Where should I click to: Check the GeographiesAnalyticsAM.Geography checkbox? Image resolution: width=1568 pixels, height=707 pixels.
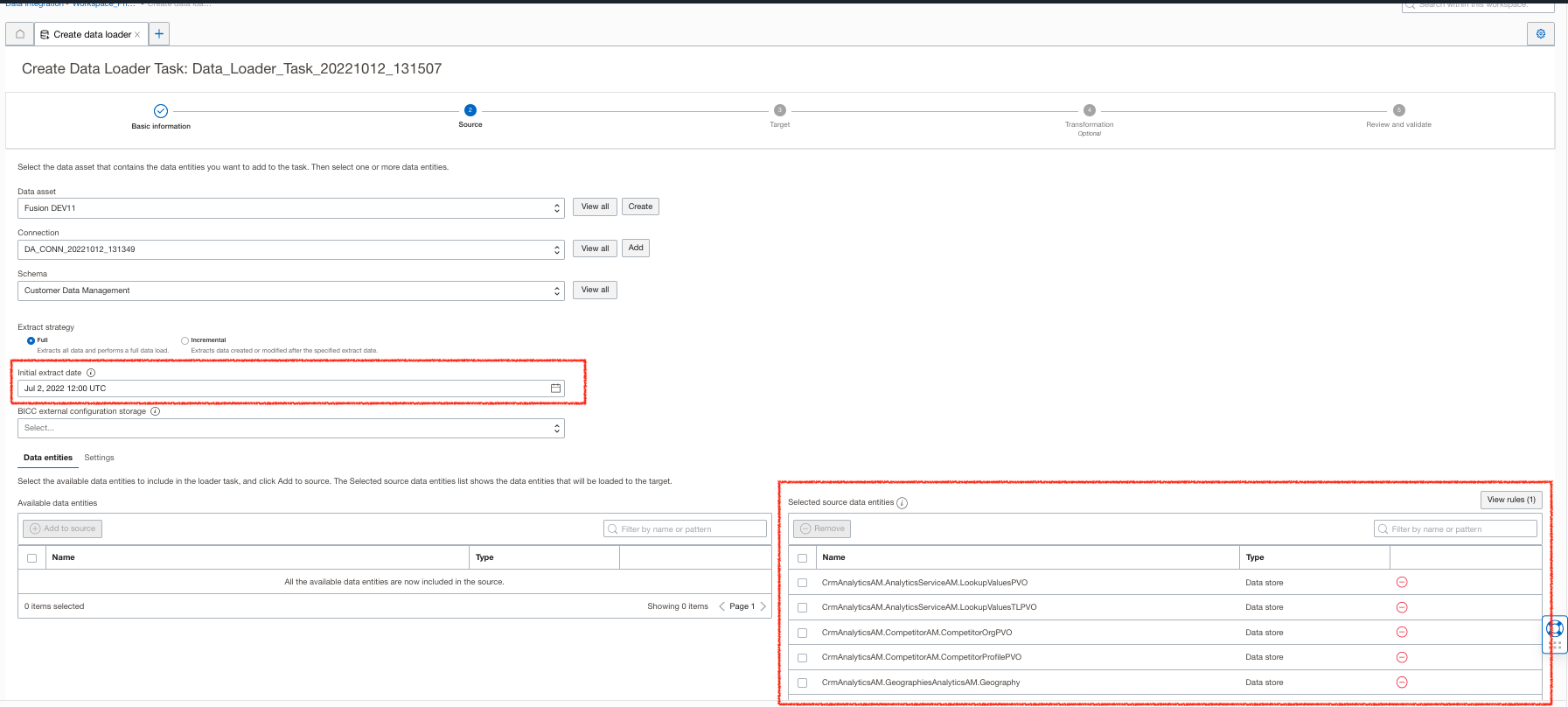click(802, 682)
